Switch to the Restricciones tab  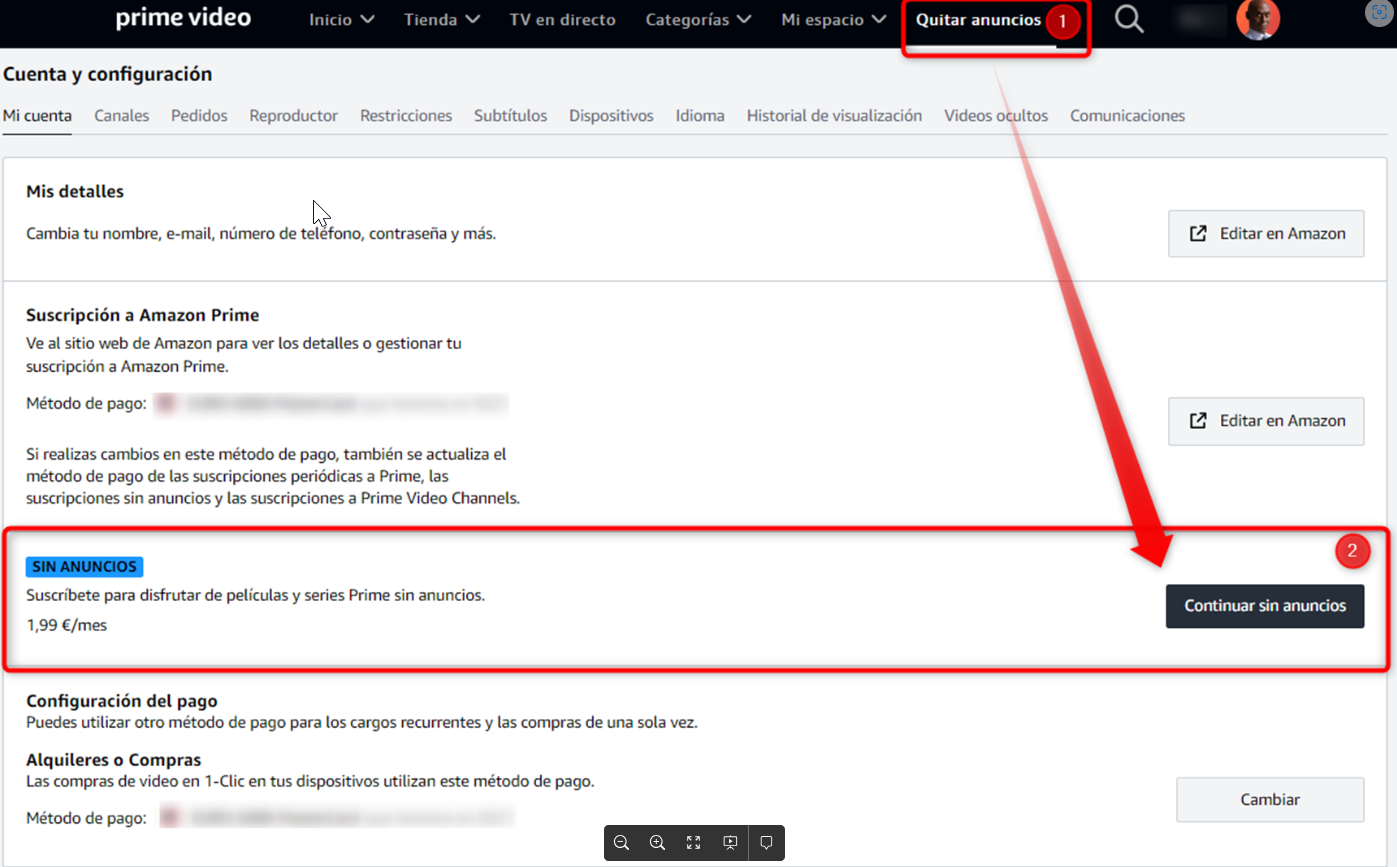(x=406, y=116)
